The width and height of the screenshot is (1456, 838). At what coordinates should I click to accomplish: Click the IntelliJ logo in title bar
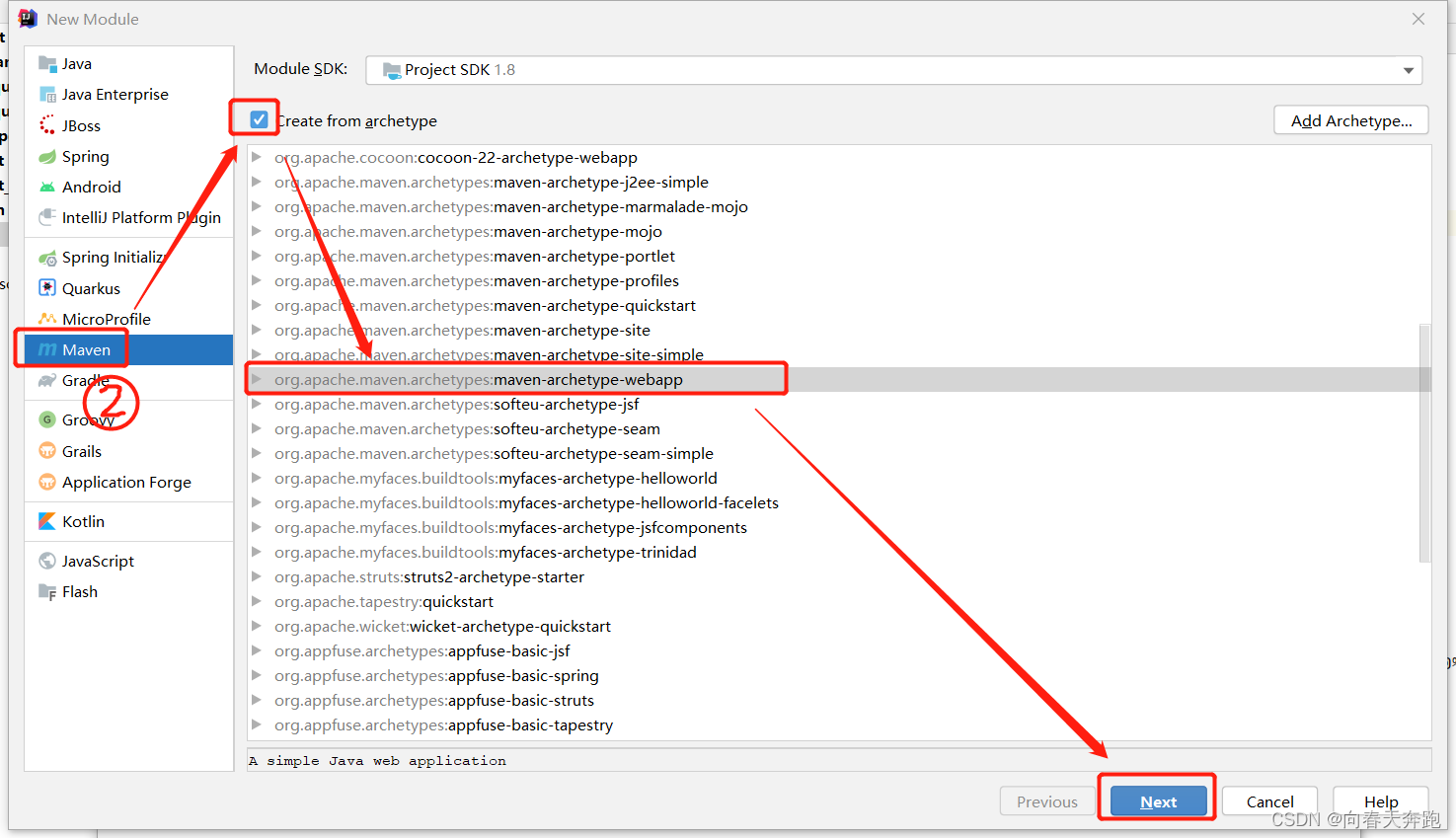pyautogui.click(x=27, y=19)
